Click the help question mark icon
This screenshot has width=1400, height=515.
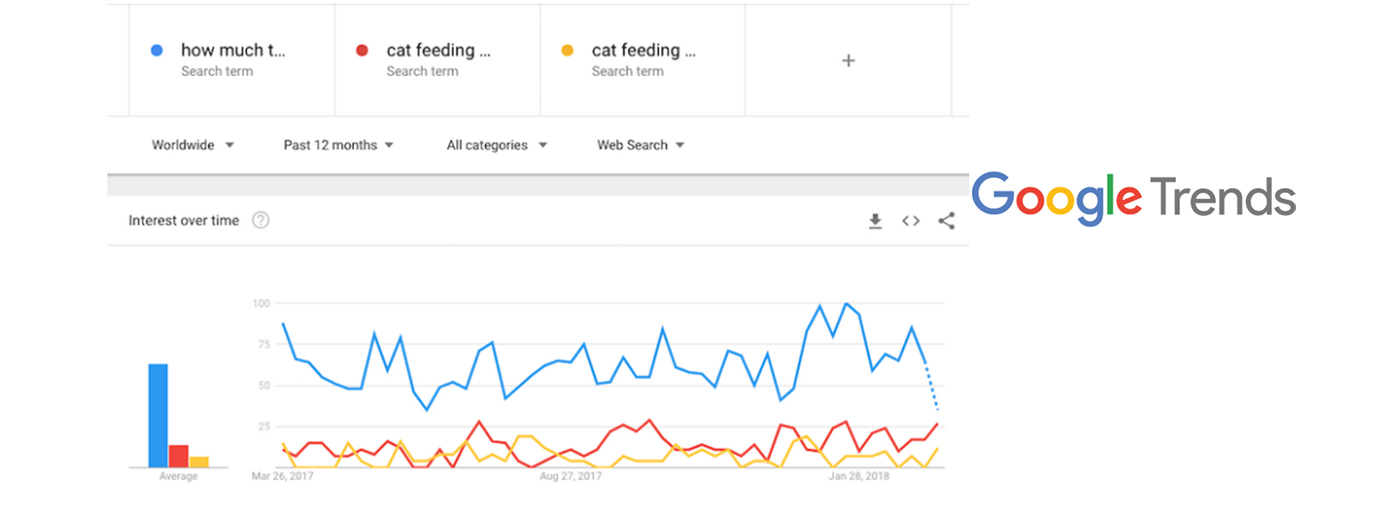(x=260, y=220)
